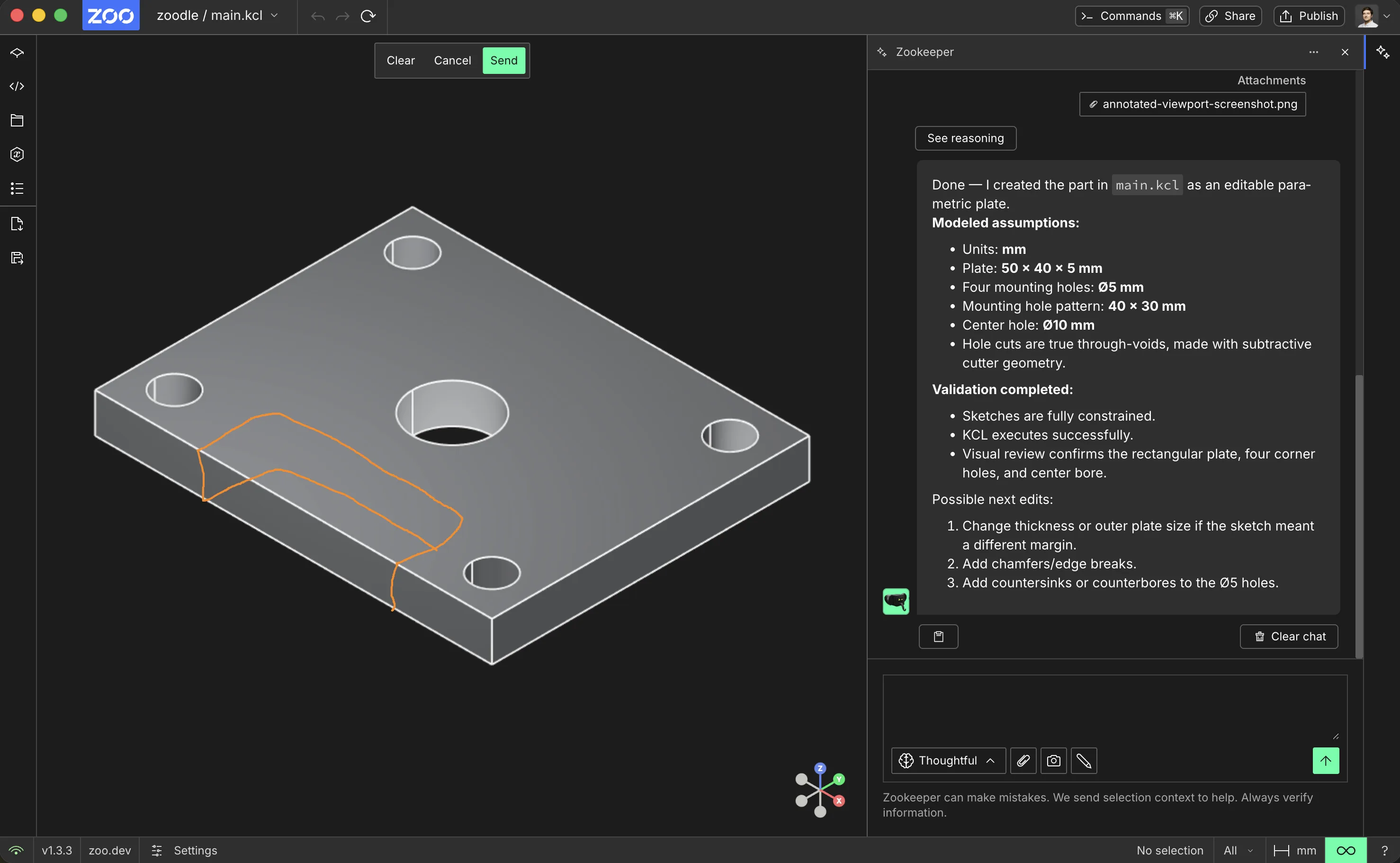Image resolution: width=1400 pixels, height=863 pixels.
Task: Submit prompt with the green arrow button
Action: click(1326, 761)
